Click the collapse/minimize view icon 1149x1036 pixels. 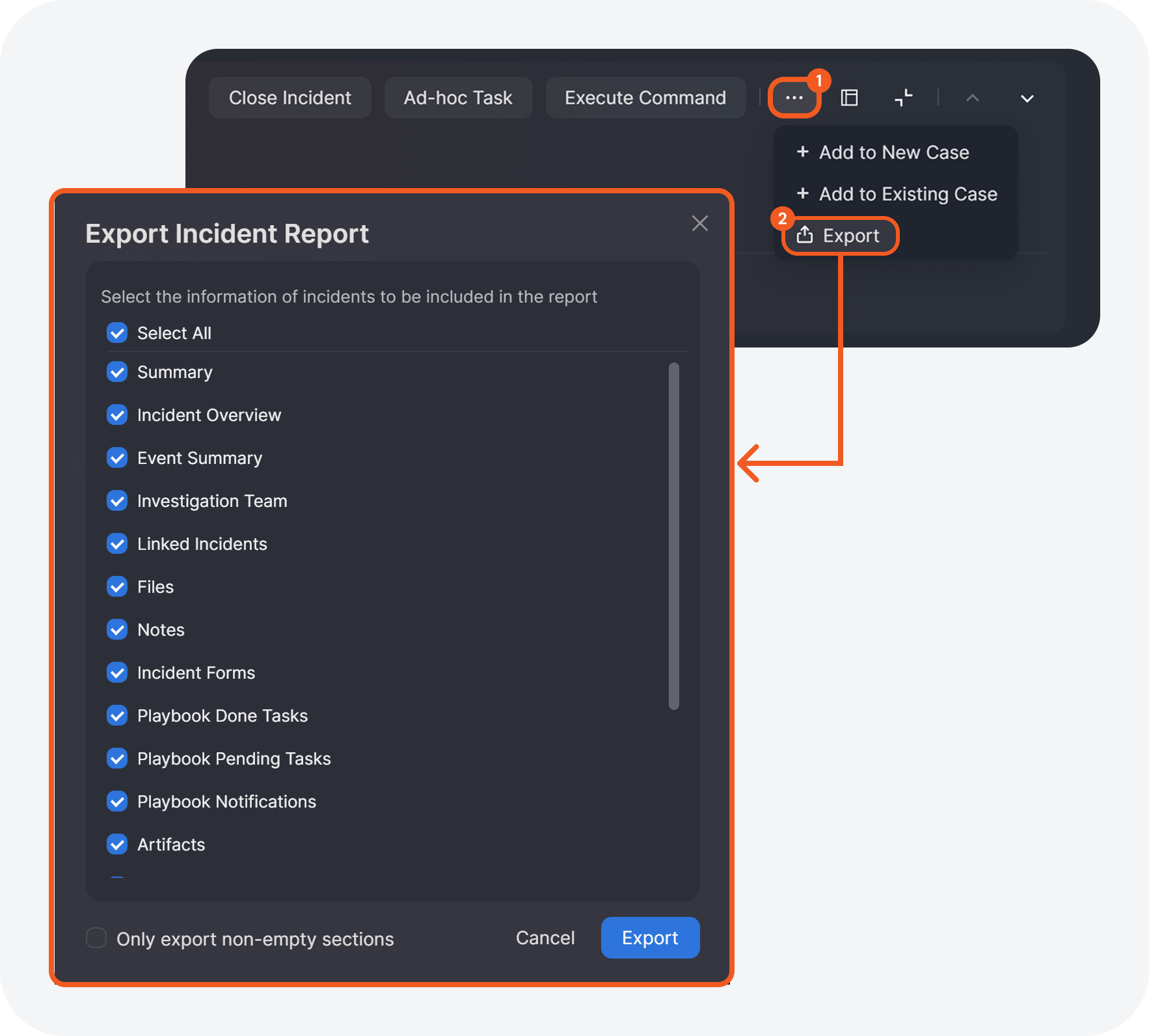pos(903,98)
